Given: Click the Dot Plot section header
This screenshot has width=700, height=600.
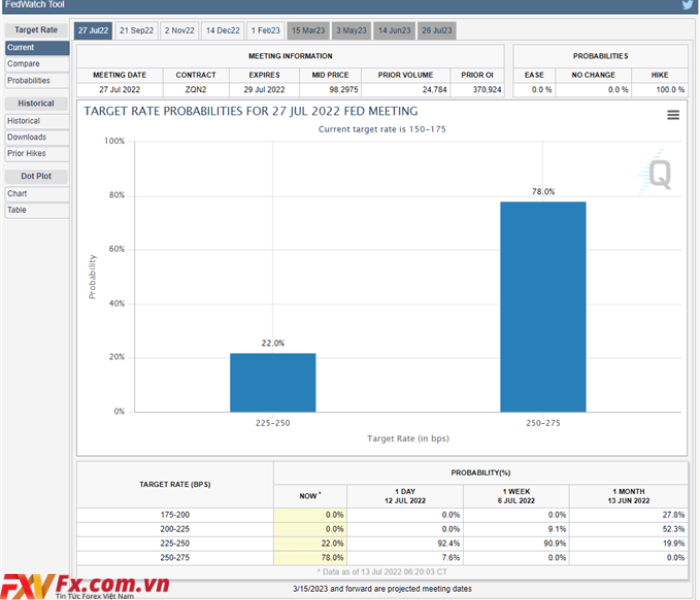Looking at the screenshot, I should [x=36, y=176].
